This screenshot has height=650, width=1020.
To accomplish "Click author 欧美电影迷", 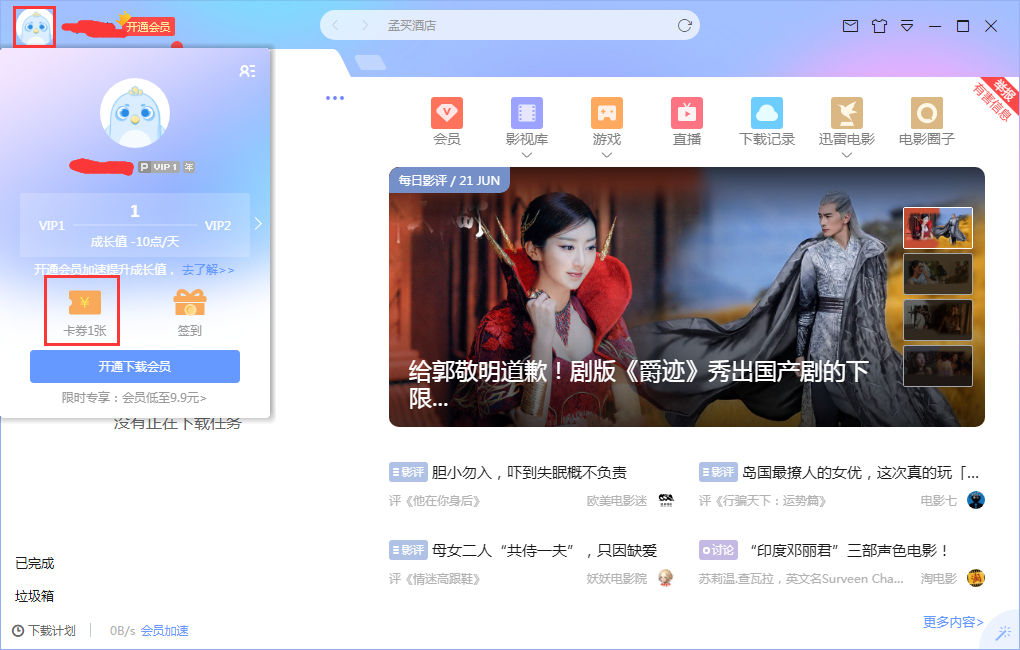I will pyautogui.click(x=617, y=500).
